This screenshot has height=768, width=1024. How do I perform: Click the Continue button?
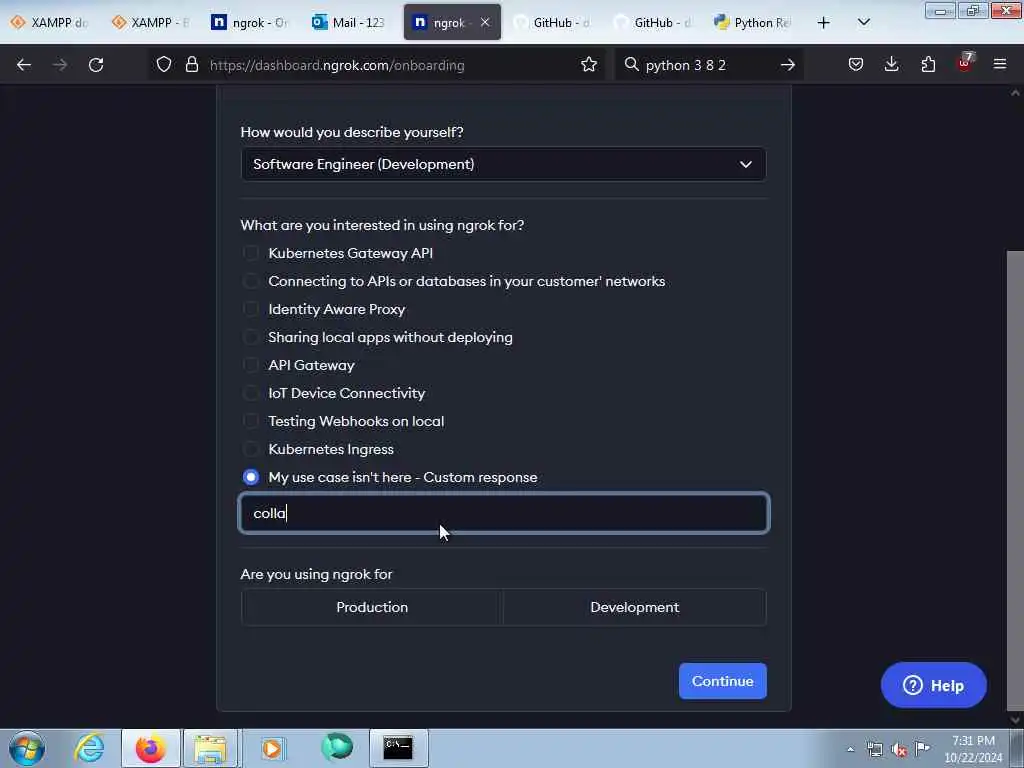(722, 681)
